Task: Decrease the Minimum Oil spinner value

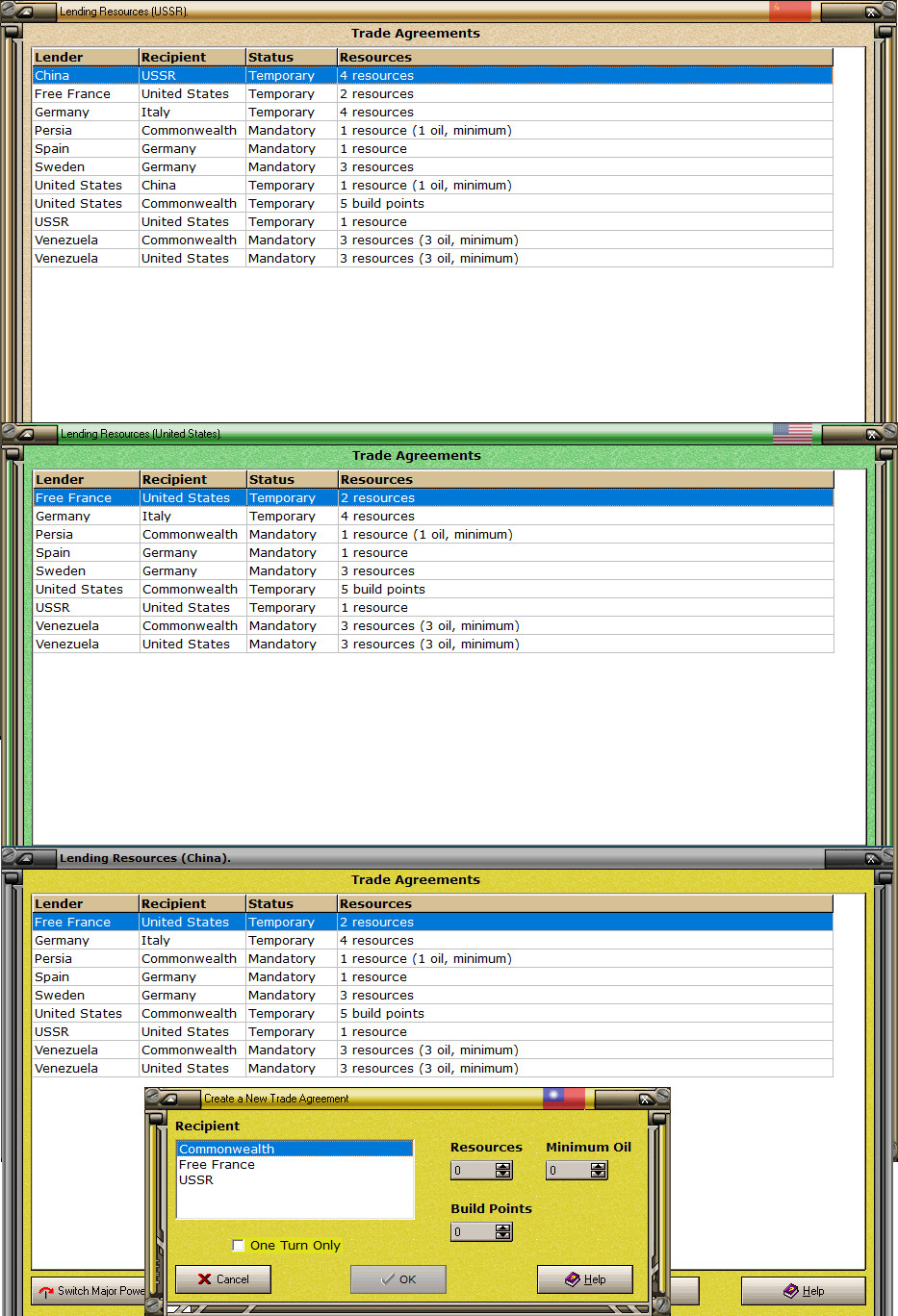Action: pyautogui.click(x=599, y=1175)
